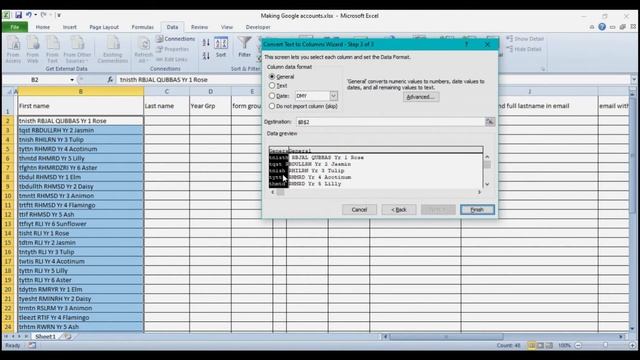Switch to the Page Layout tab

point(104,27)
